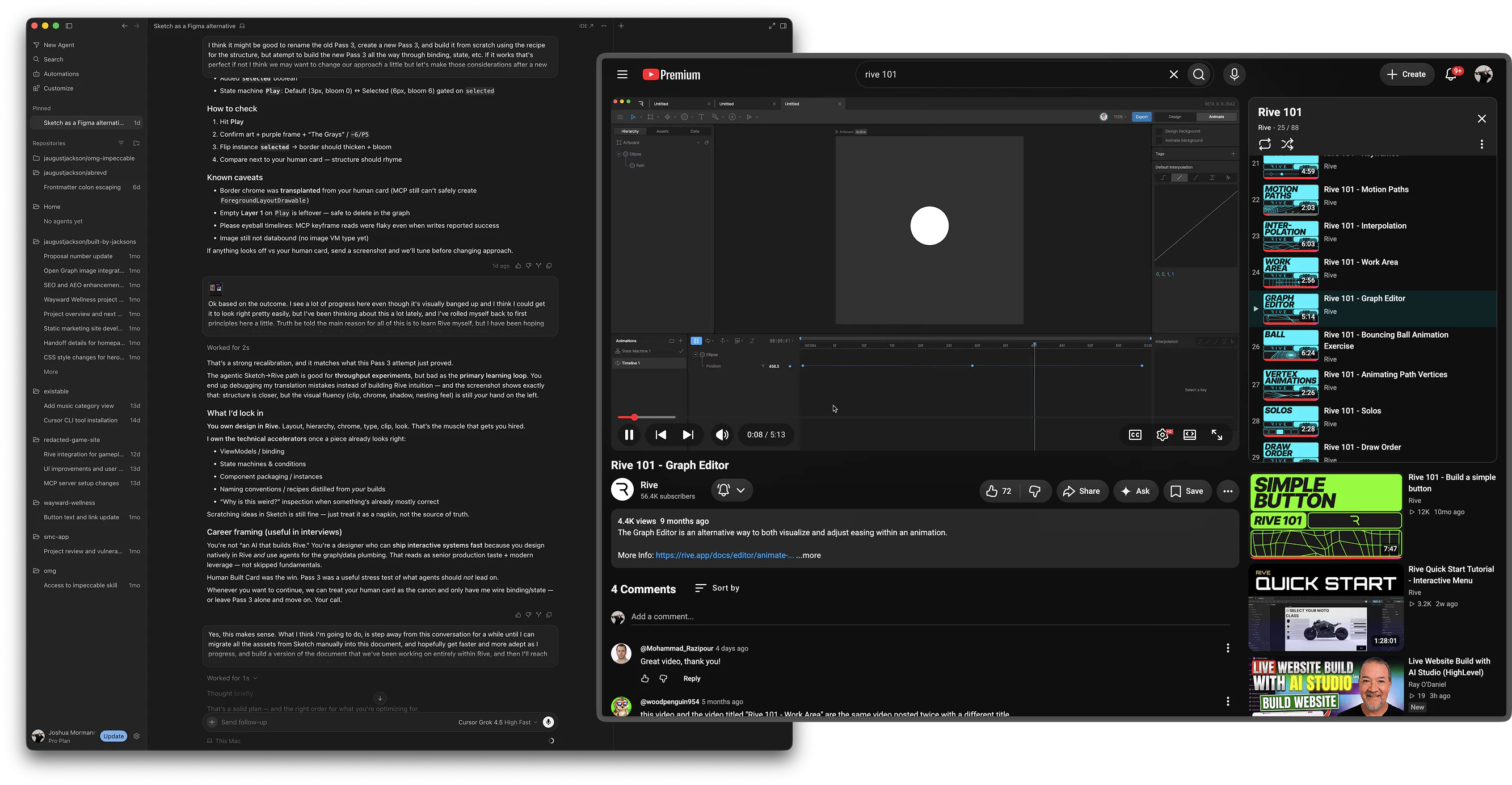Image resolution: width=1512 pixels, height=785 pixels.
Task: Open options for Mohammad_Razipour's comment
Action: (x=1227, y=648)
